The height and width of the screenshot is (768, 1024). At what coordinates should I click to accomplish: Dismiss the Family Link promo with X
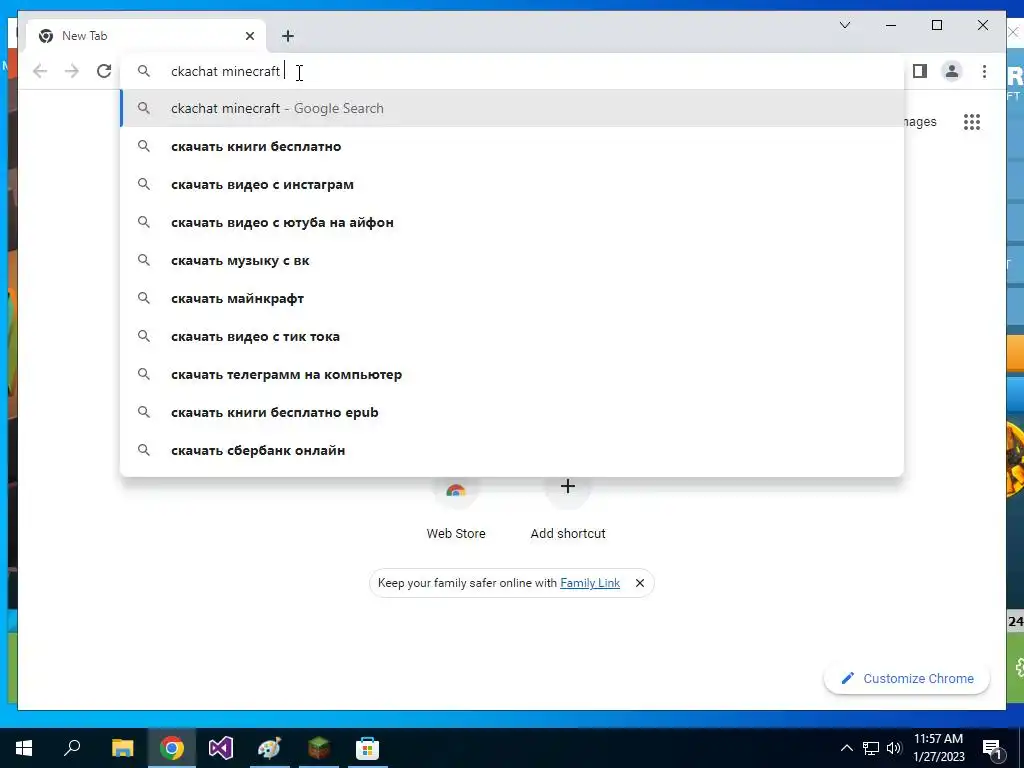640,583
